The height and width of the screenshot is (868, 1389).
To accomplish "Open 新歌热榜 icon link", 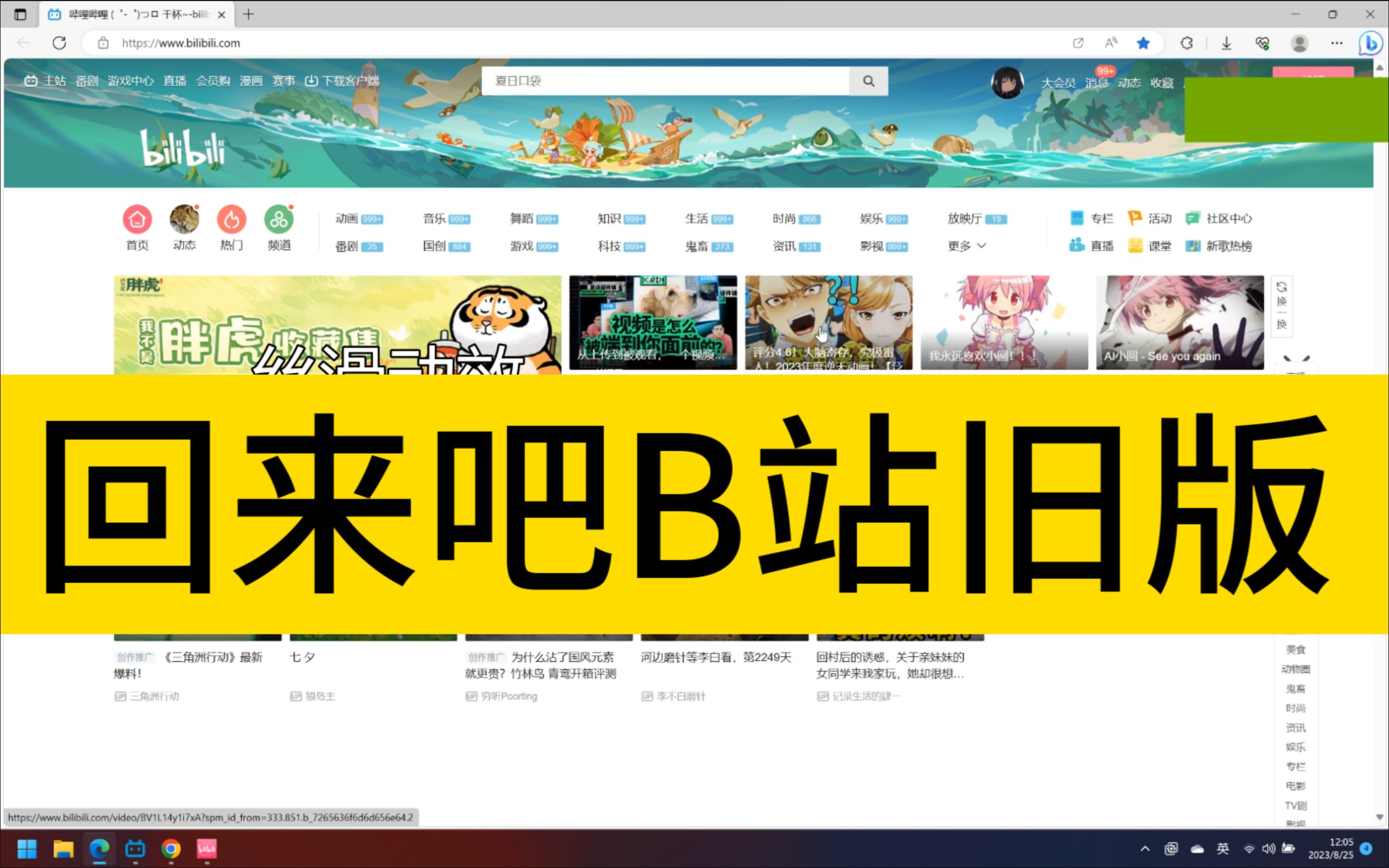I will click(1219, 246).
